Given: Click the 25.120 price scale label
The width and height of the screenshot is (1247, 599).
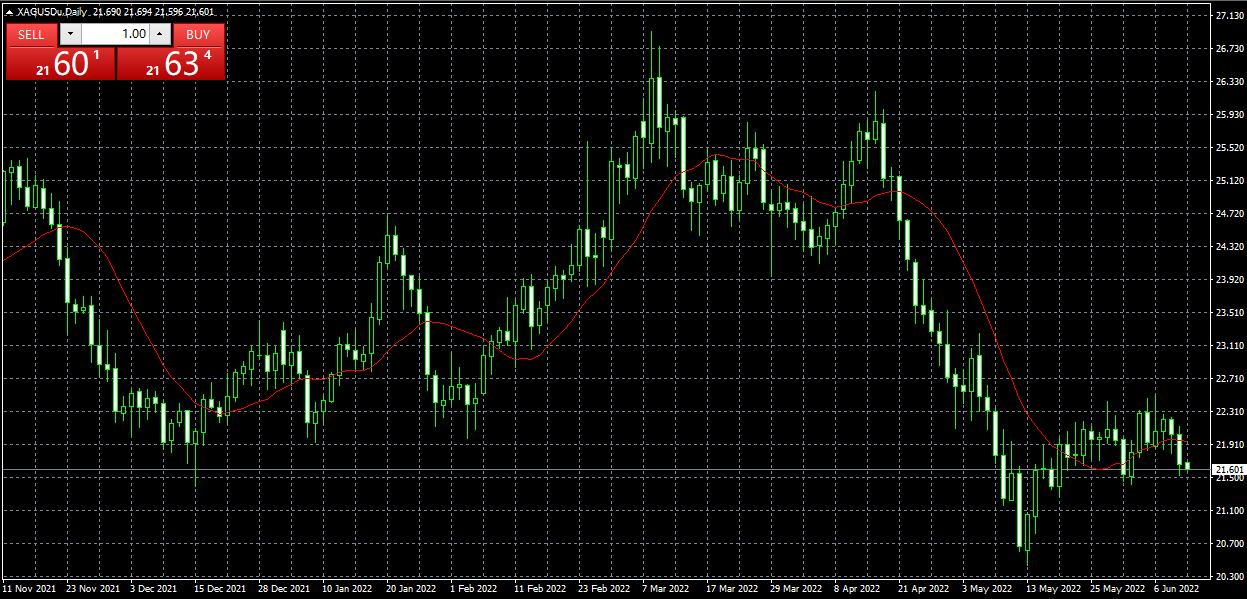Looking at the screenshot, I should (1229, 181).
